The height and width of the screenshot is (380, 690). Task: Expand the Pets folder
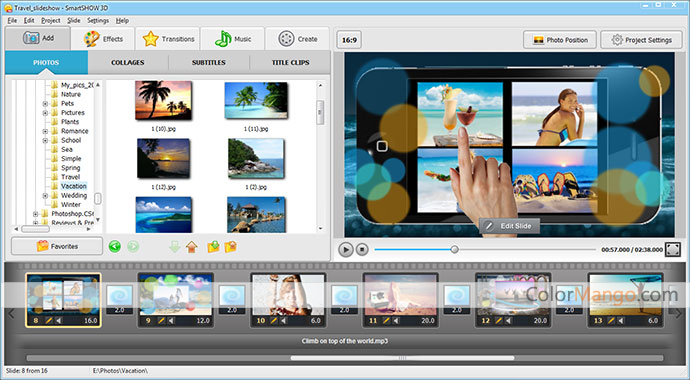pyautogui.click(x=45, y=104)
